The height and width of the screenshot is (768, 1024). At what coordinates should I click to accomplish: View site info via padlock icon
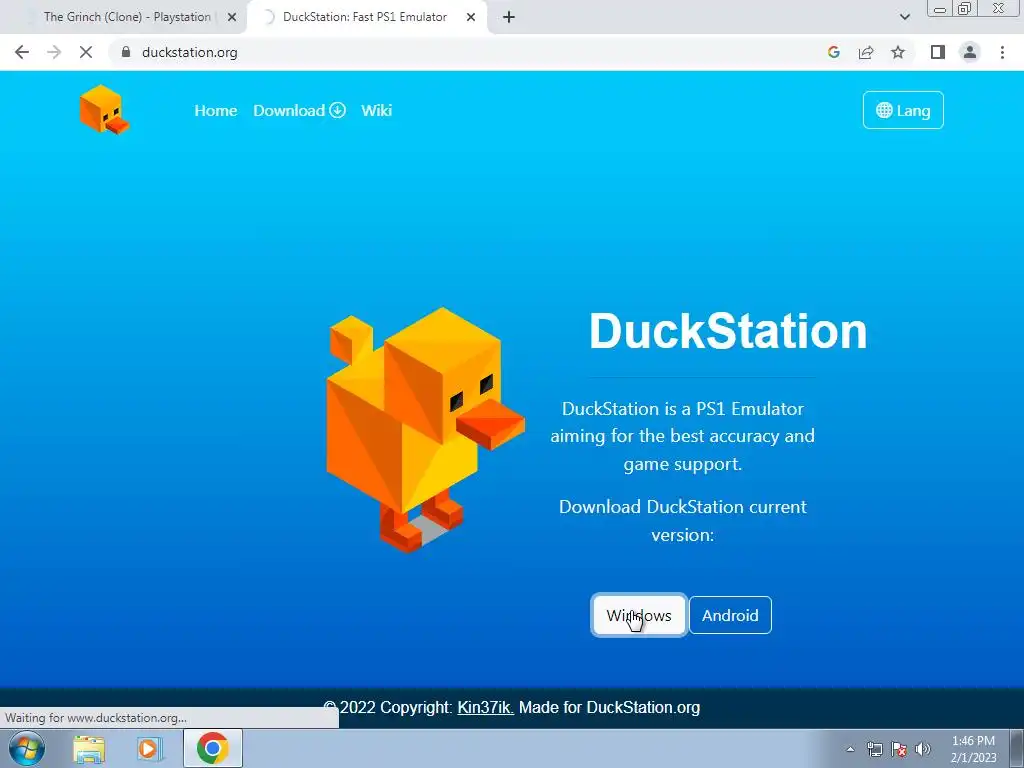pos(126,52)
